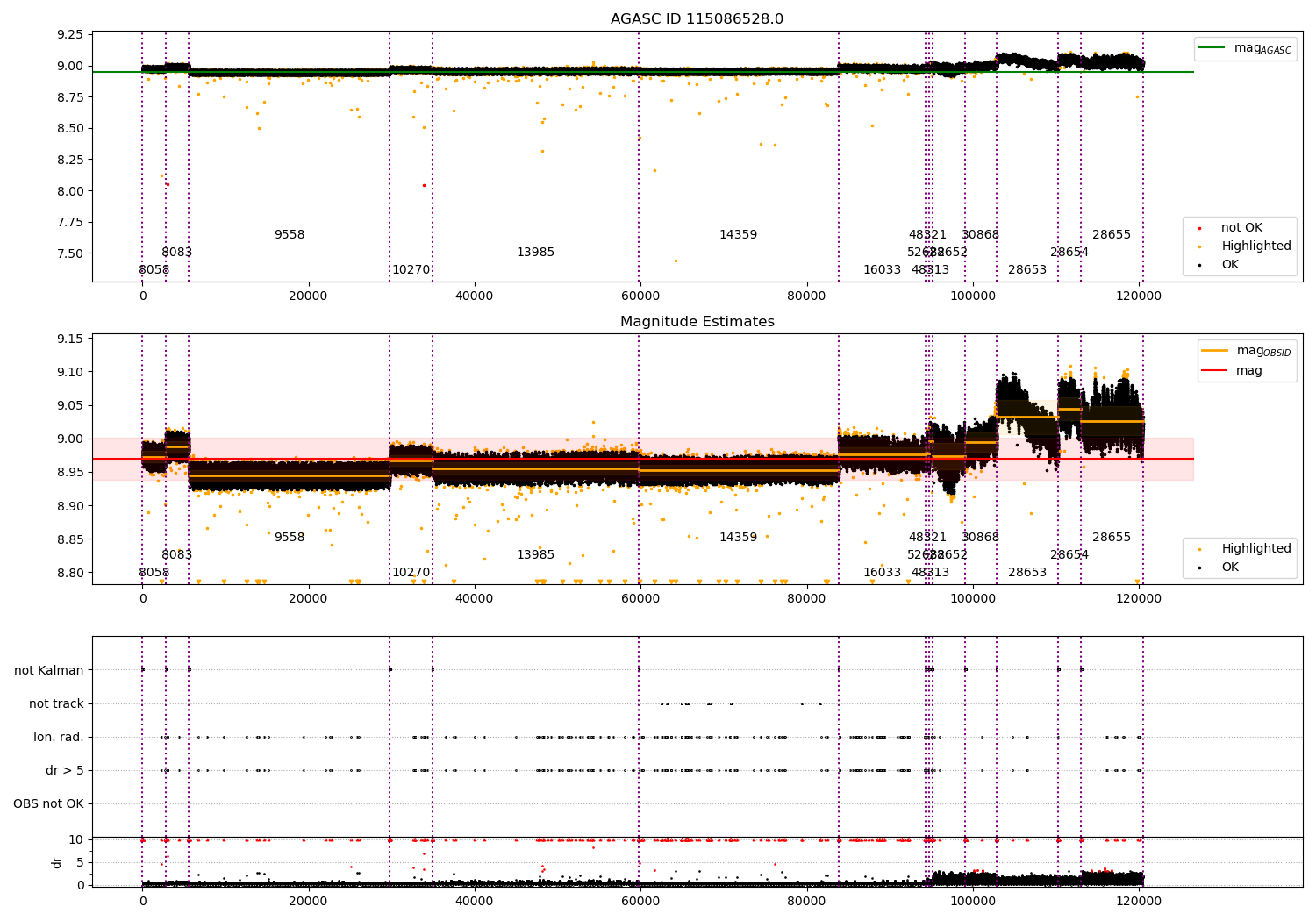Click y-axis tick 8.00 on top plot
The height and width of the screenshot is (921, 1316).
click(x=69, y=191)
